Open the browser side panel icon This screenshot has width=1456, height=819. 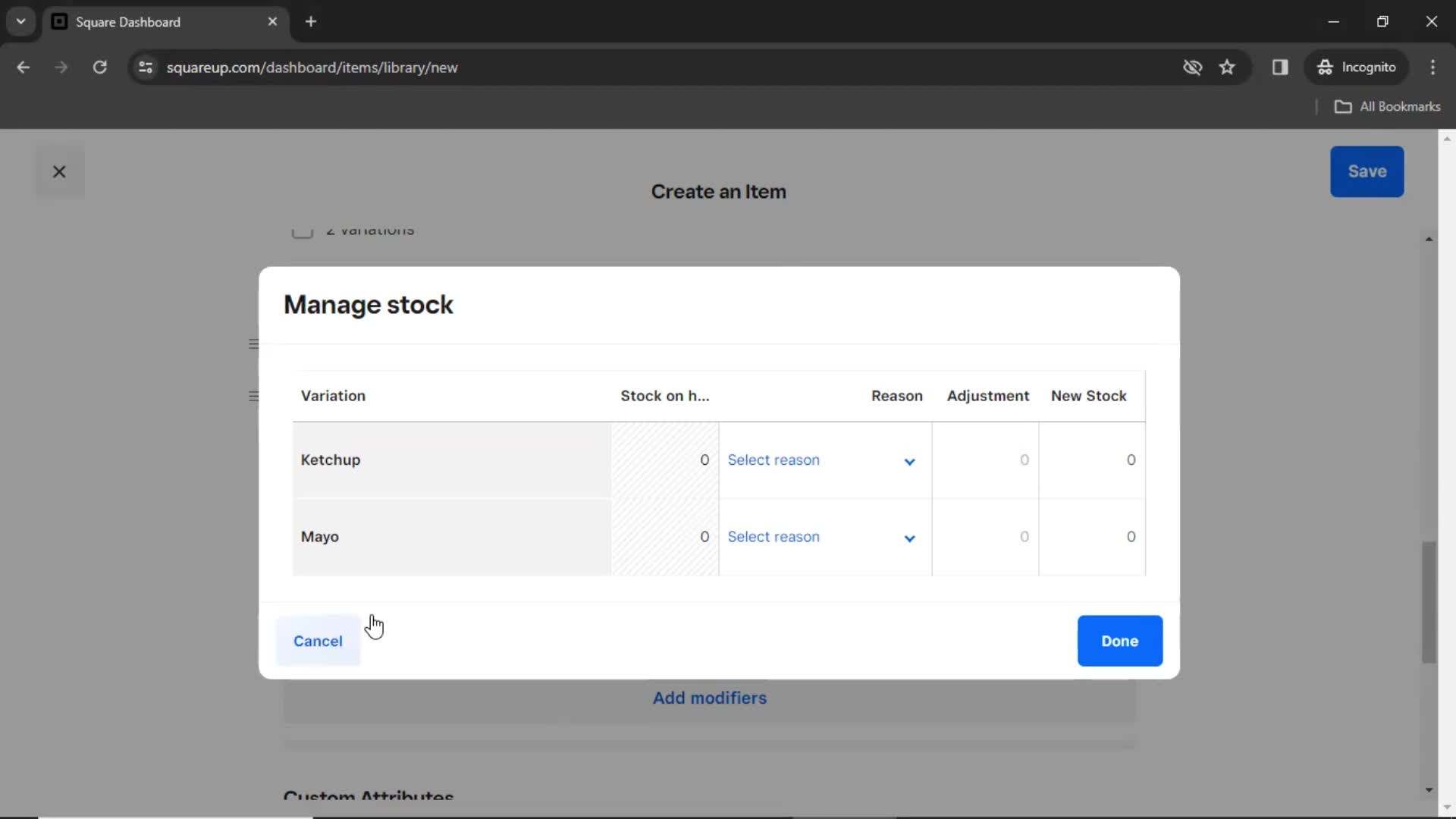click(x=1280, y=67)
